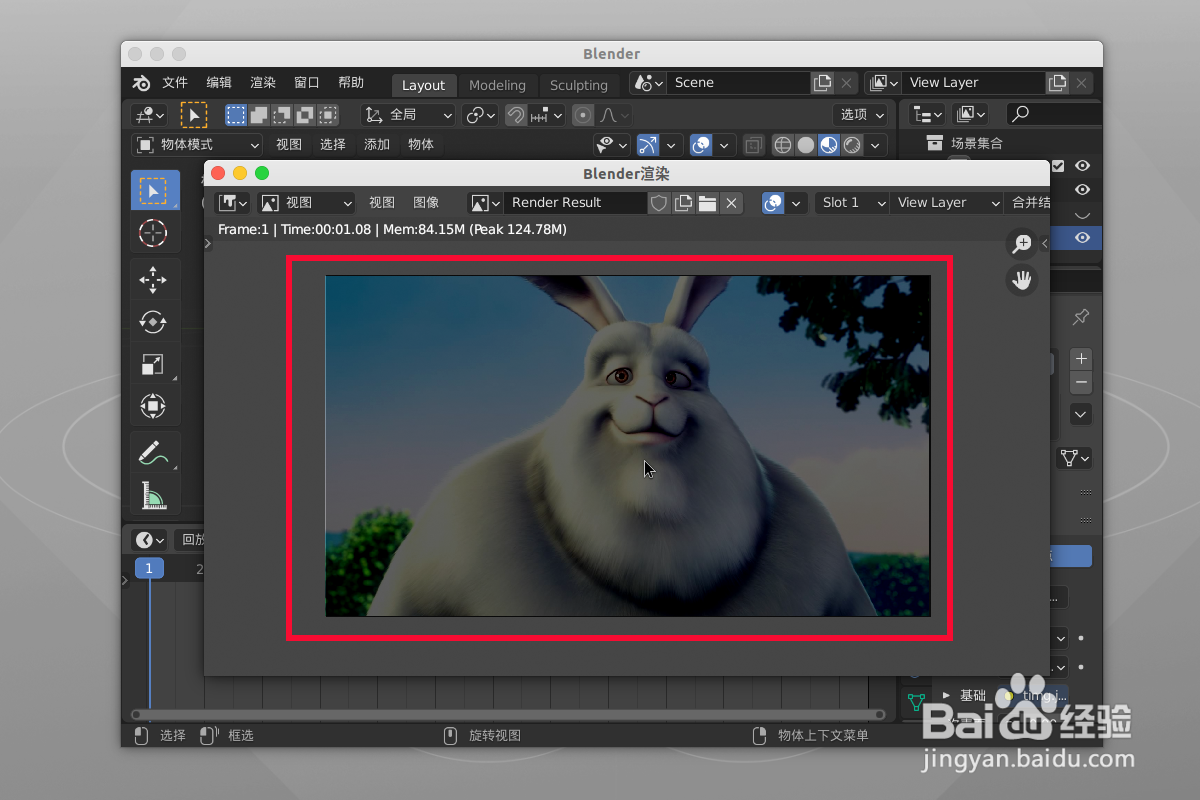Choose the extend selection mode icon
Screen dimensions: 1200x800
point(259,115)
